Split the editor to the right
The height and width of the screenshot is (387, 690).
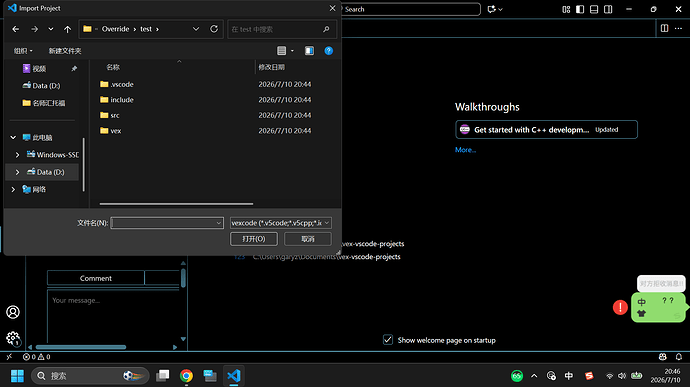tap(664, 28)
